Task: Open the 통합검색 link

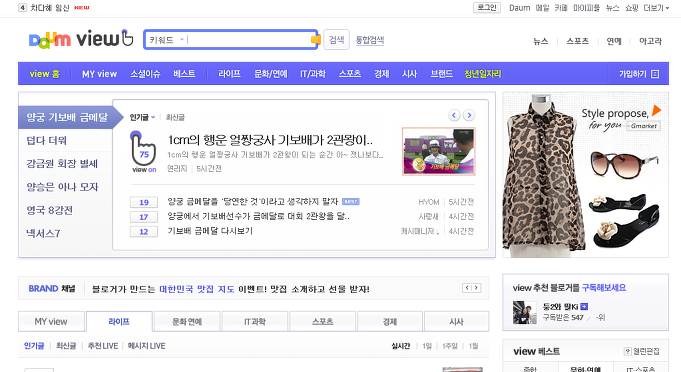Action: [x=370, y=40]
